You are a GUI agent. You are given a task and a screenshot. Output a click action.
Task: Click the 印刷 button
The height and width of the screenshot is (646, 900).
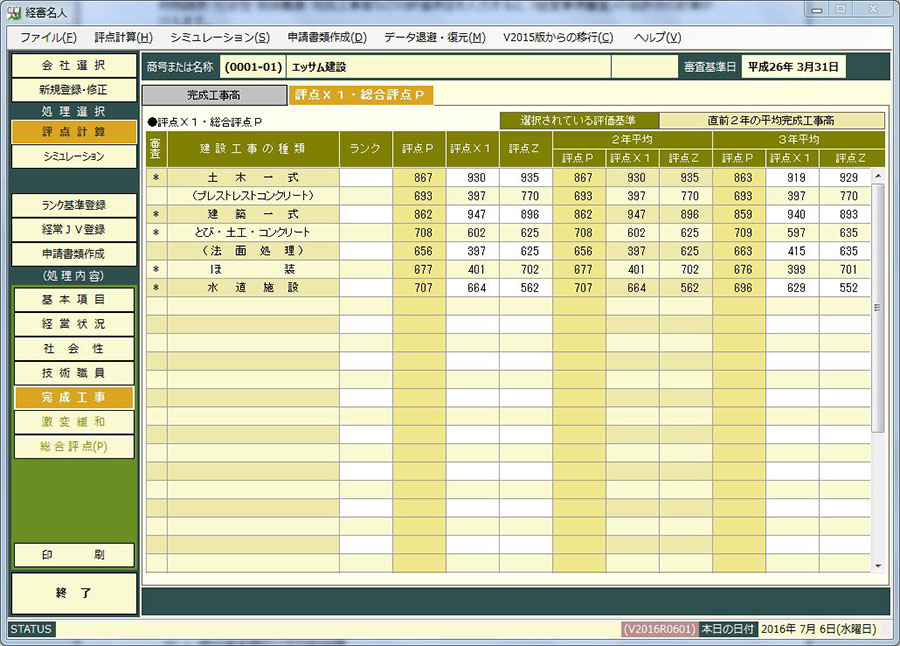tap(74, 555)
